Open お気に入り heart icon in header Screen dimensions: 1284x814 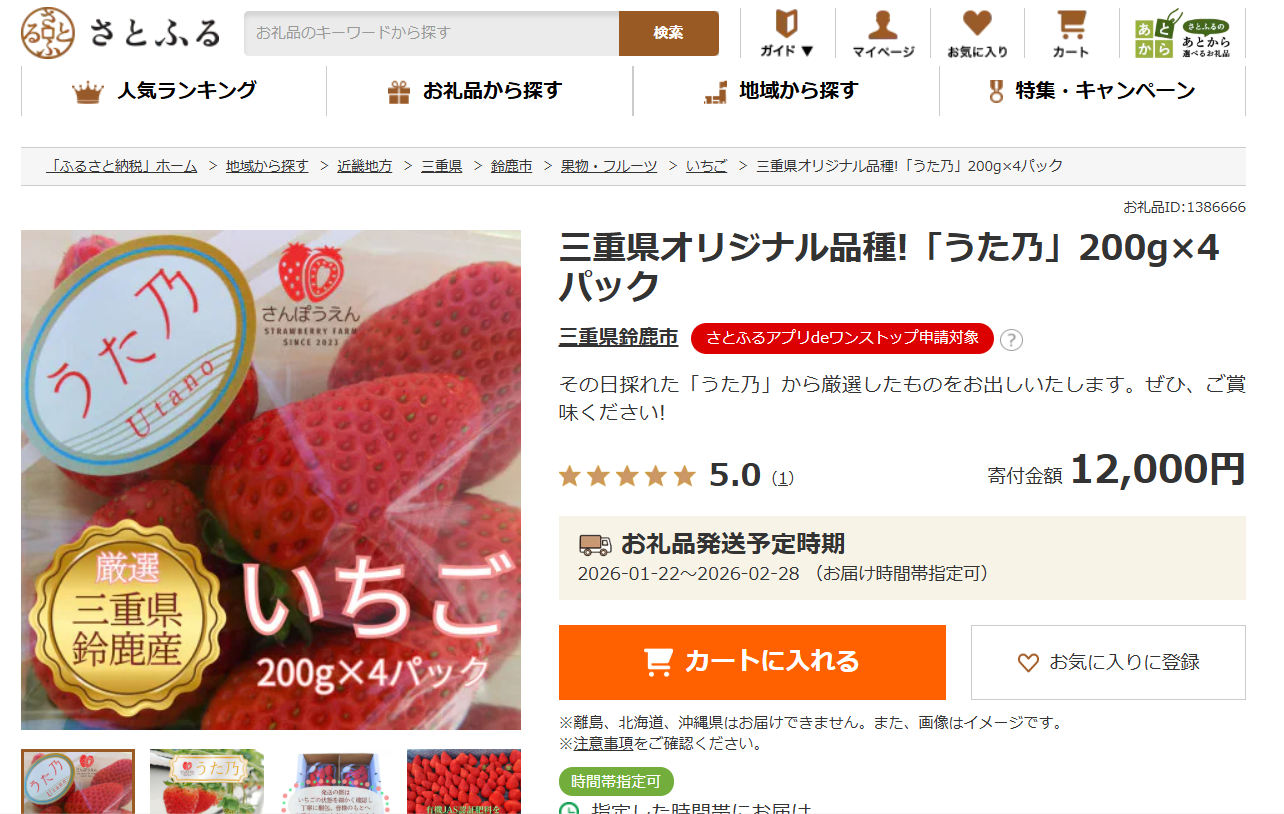pos(977,24)
